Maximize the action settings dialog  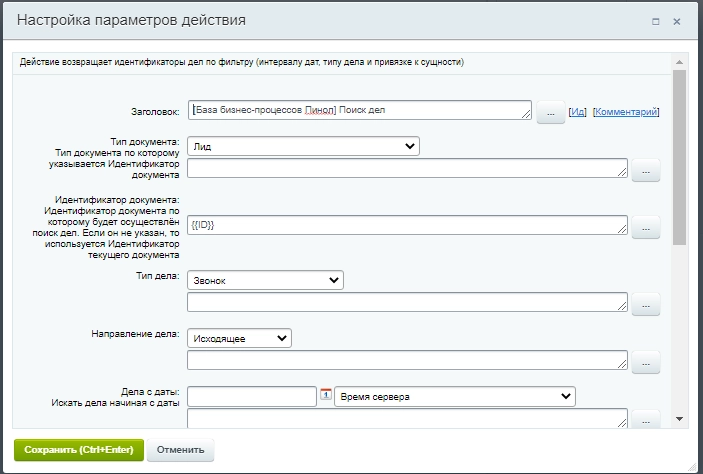(x=655, y=21)
